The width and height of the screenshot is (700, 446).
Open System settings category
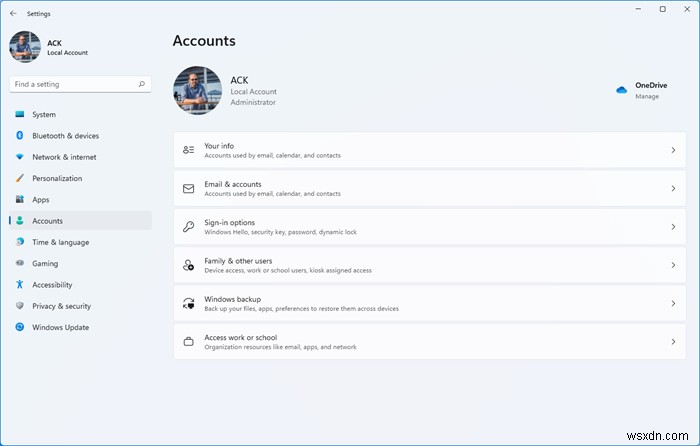[80, 114]
